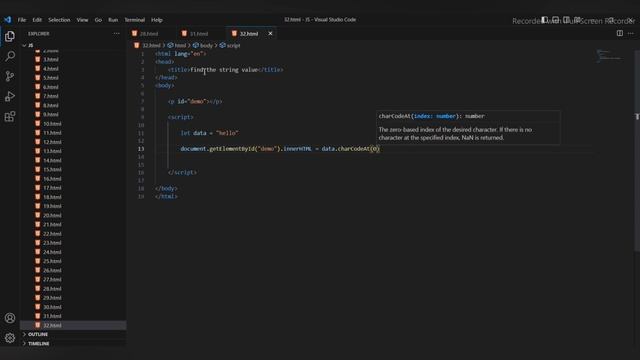Click the Explorer more actions ellipsis
This screenshot has height=360, width=640.
pyautogui.click(x=116, y=33)
